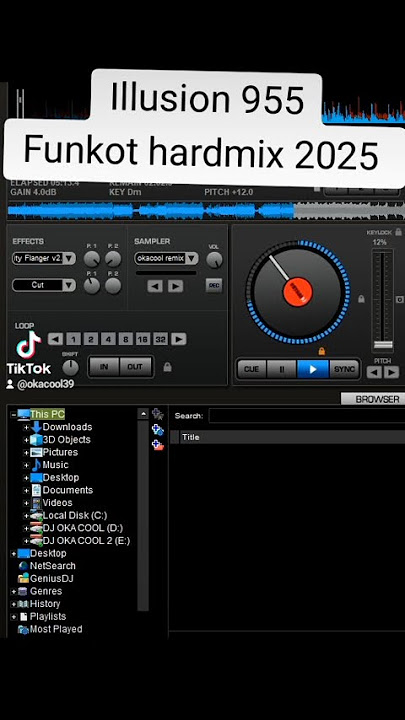Viewport: 405px width, 720px height.
Task: Set an 8-beat loop
Action: 126,339
